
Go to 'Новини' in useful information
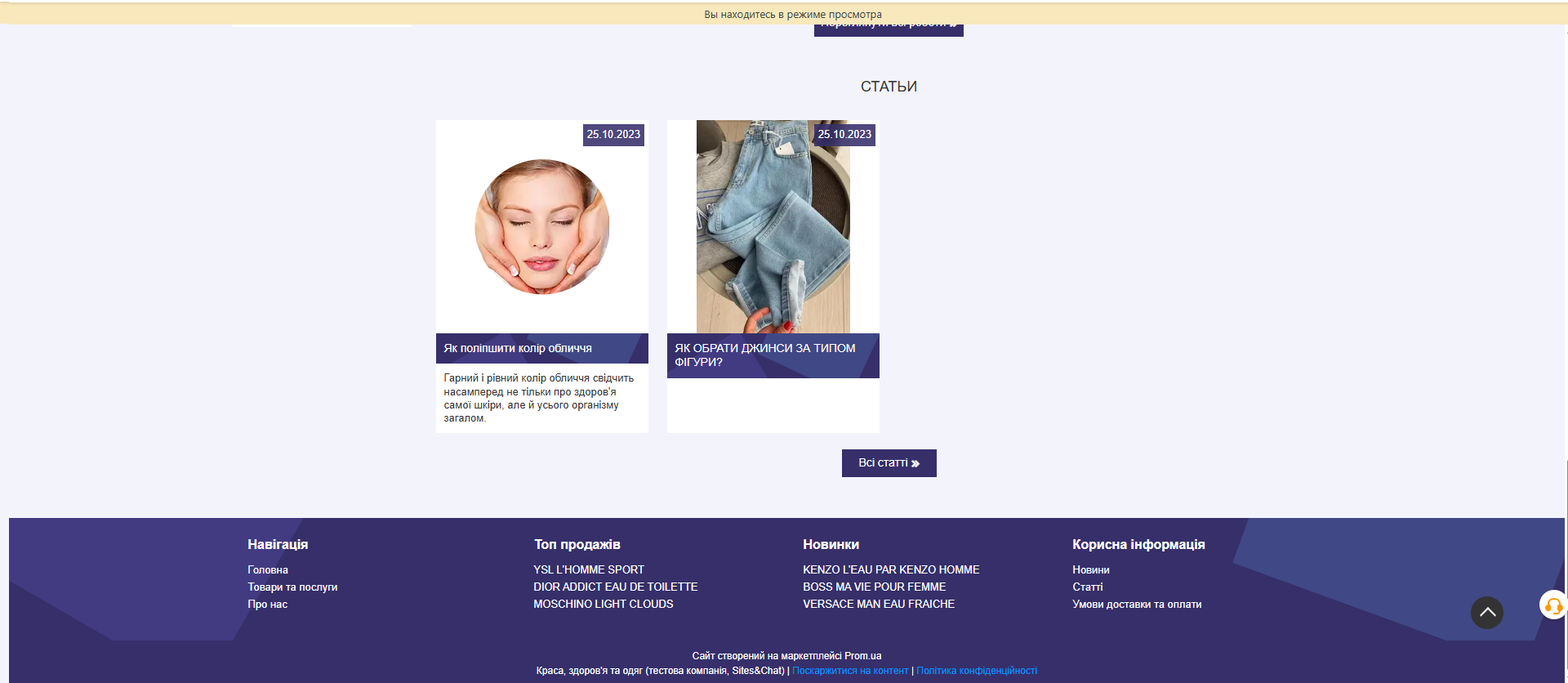(1090, 570)
